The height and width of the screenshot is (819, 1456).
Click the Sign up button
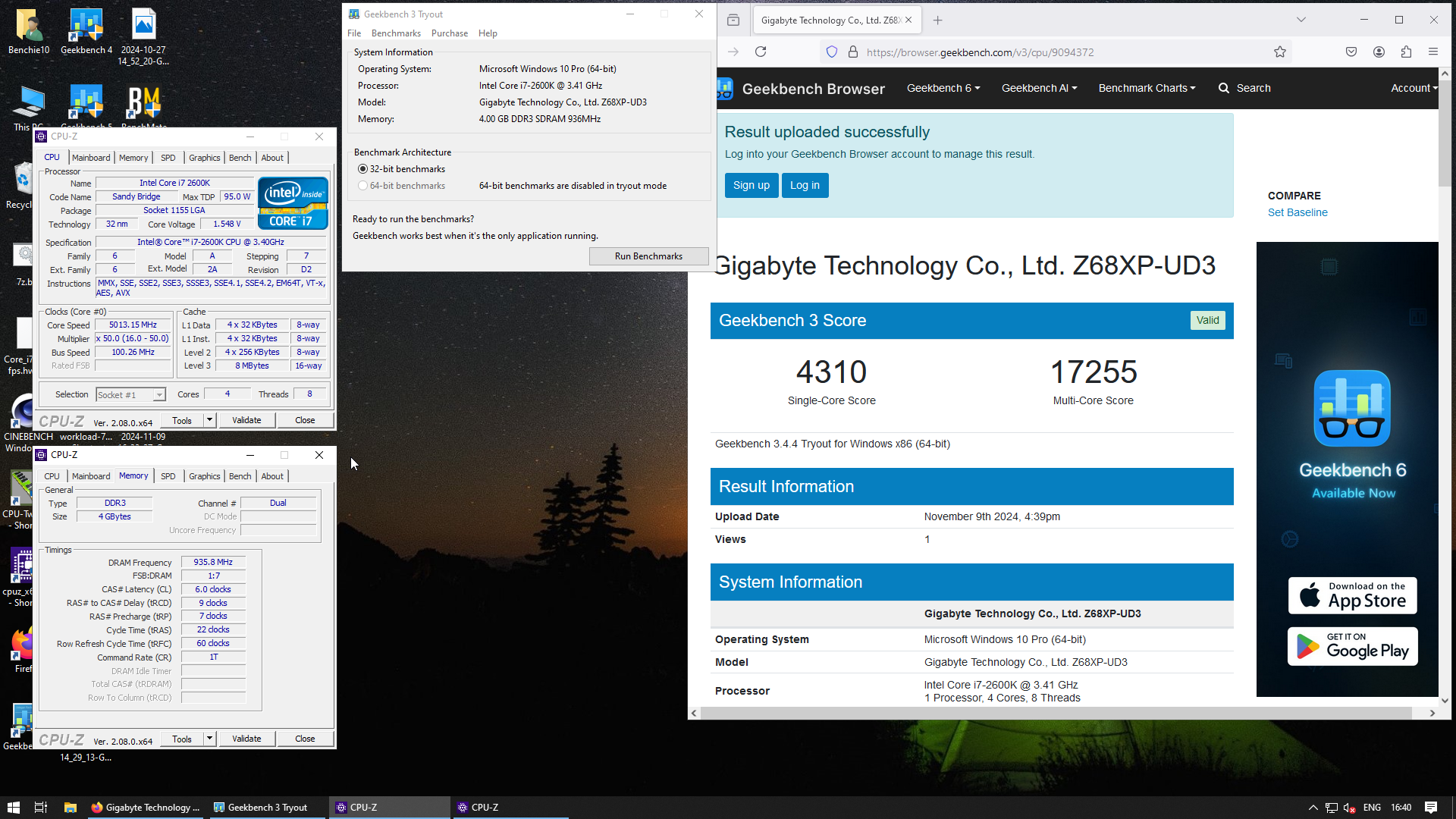pyautogui.click(x=751, y=185)
